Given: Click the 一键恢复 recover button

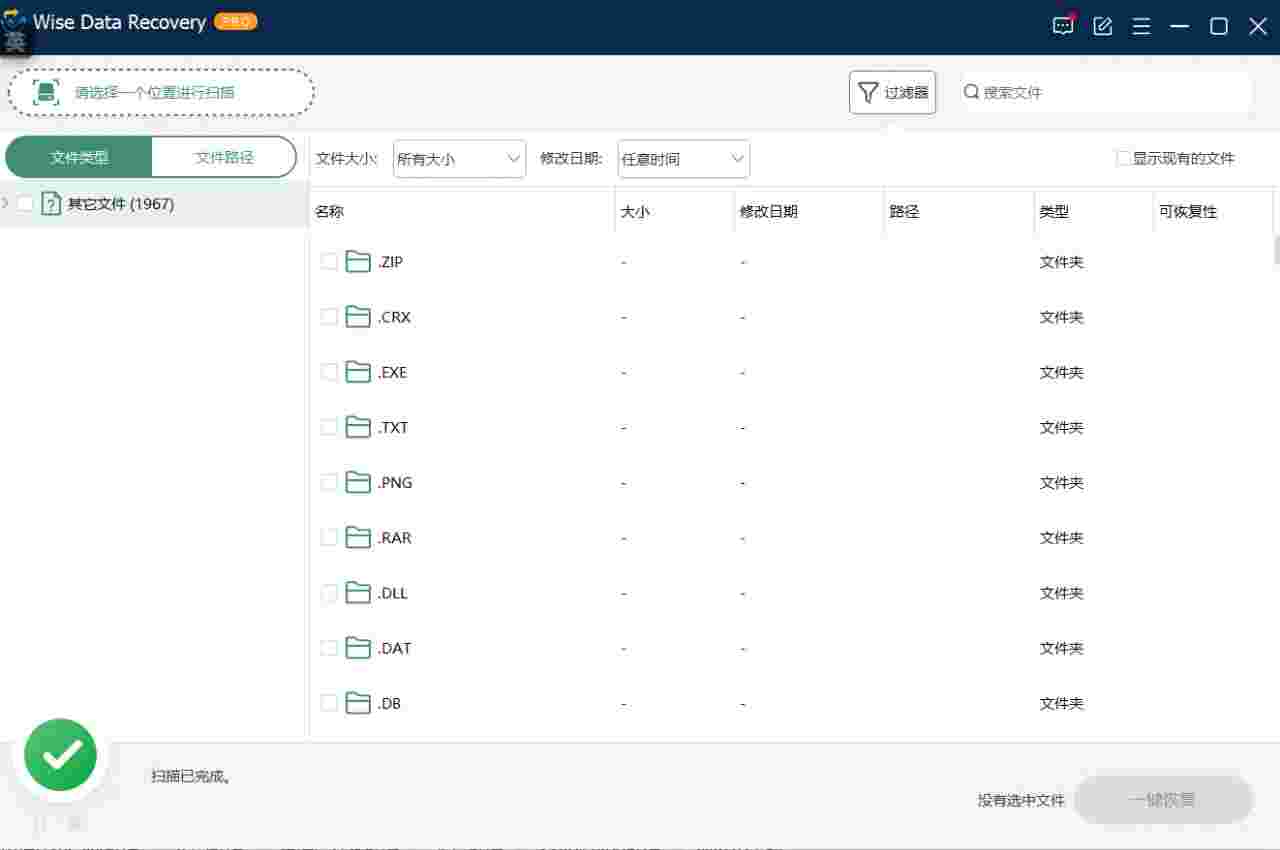Looking at the screenshot, I should click(1163, 800).
